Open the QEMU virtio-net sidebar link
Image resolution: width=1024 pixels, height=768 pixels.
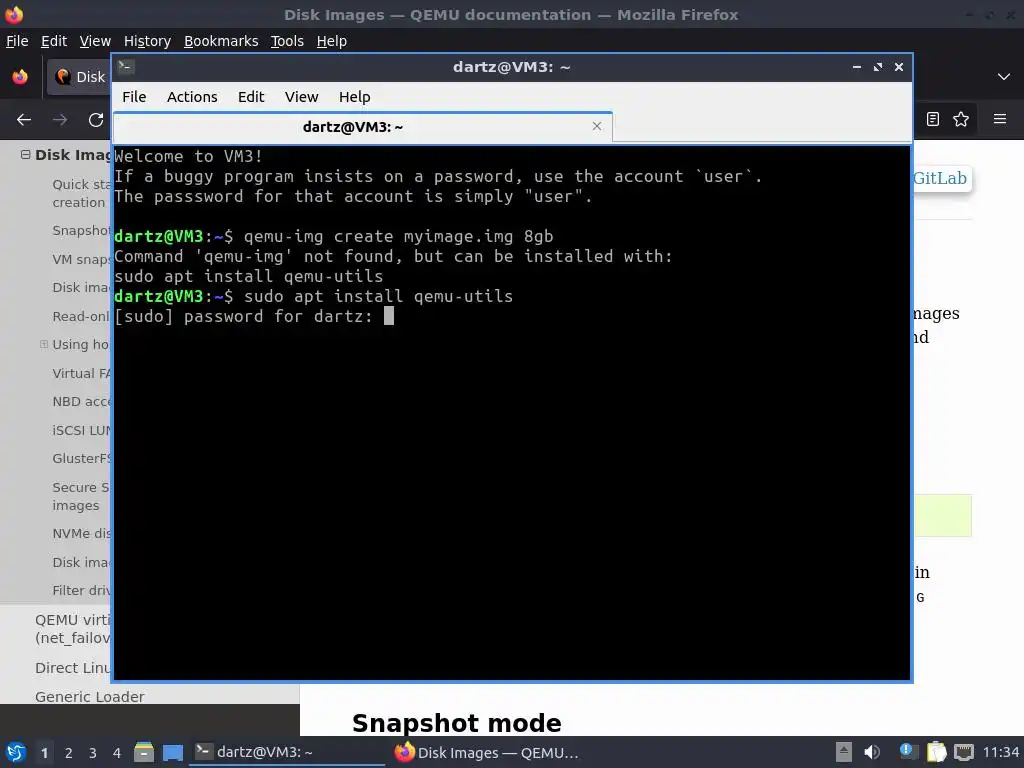click(72, 629)
